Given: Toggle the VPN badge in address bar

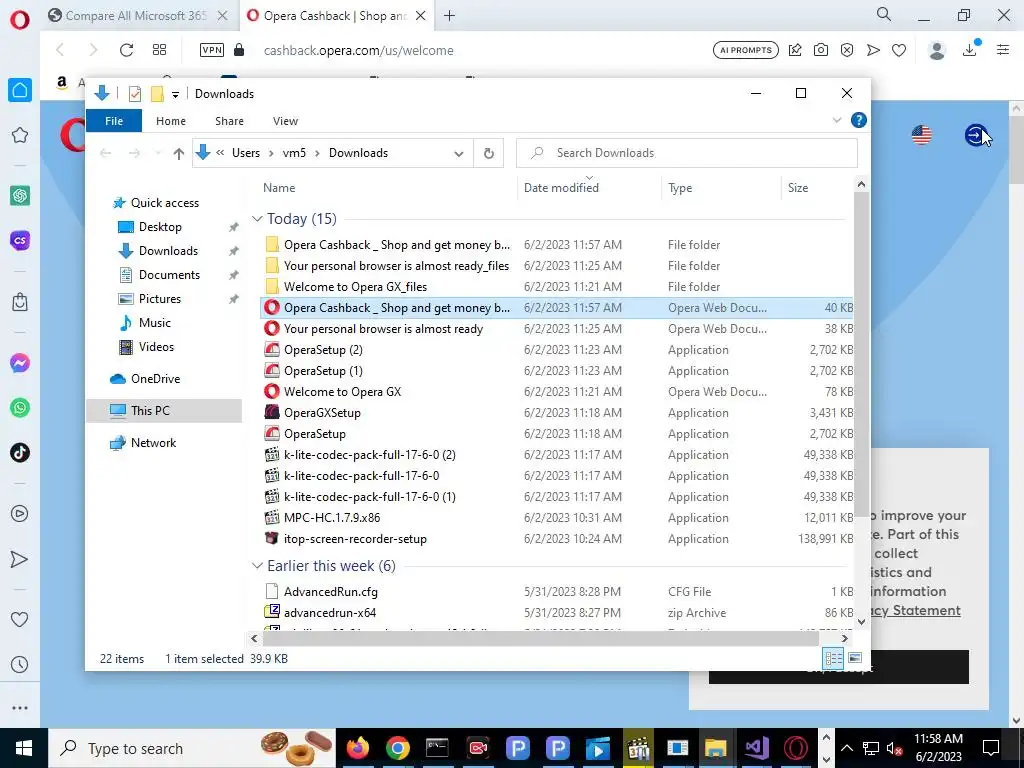Looking at the screenshot, I should click(x=212, y=50).
